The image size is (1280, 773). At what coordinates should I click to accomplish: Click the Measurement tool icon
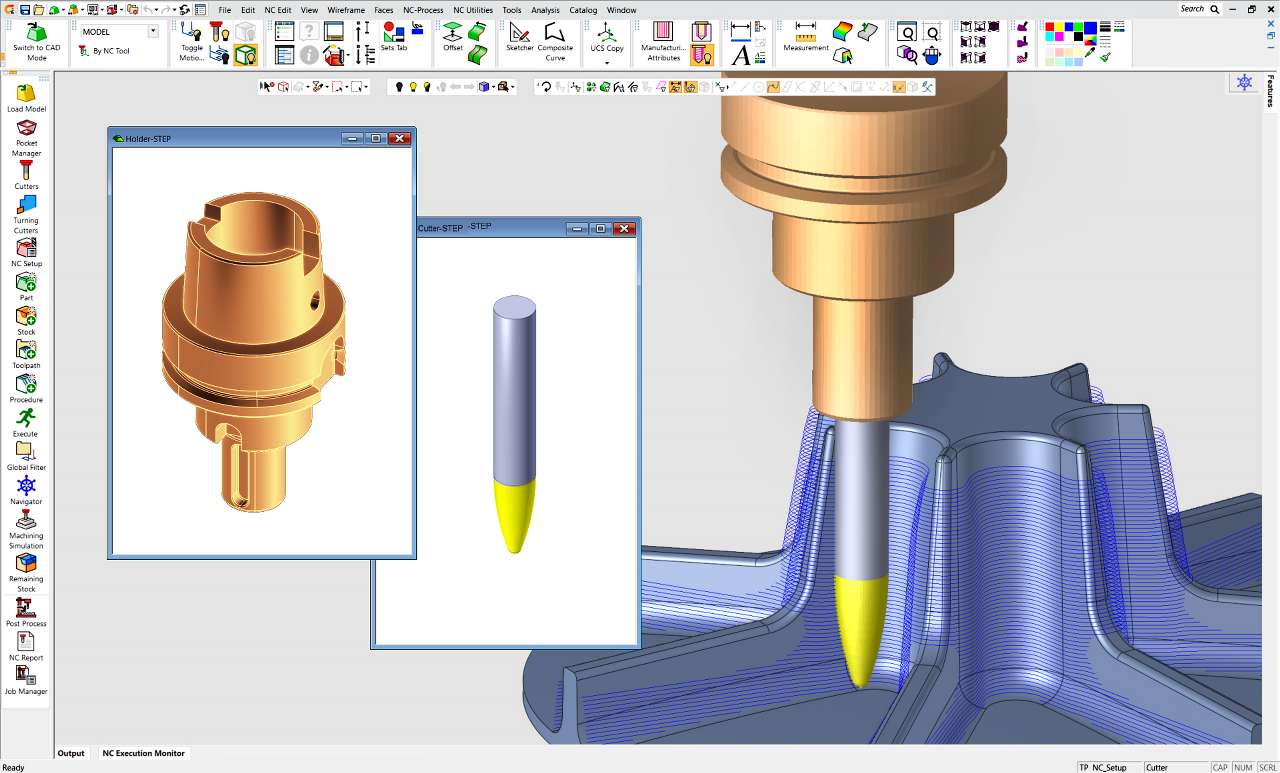tap(805, 37)
